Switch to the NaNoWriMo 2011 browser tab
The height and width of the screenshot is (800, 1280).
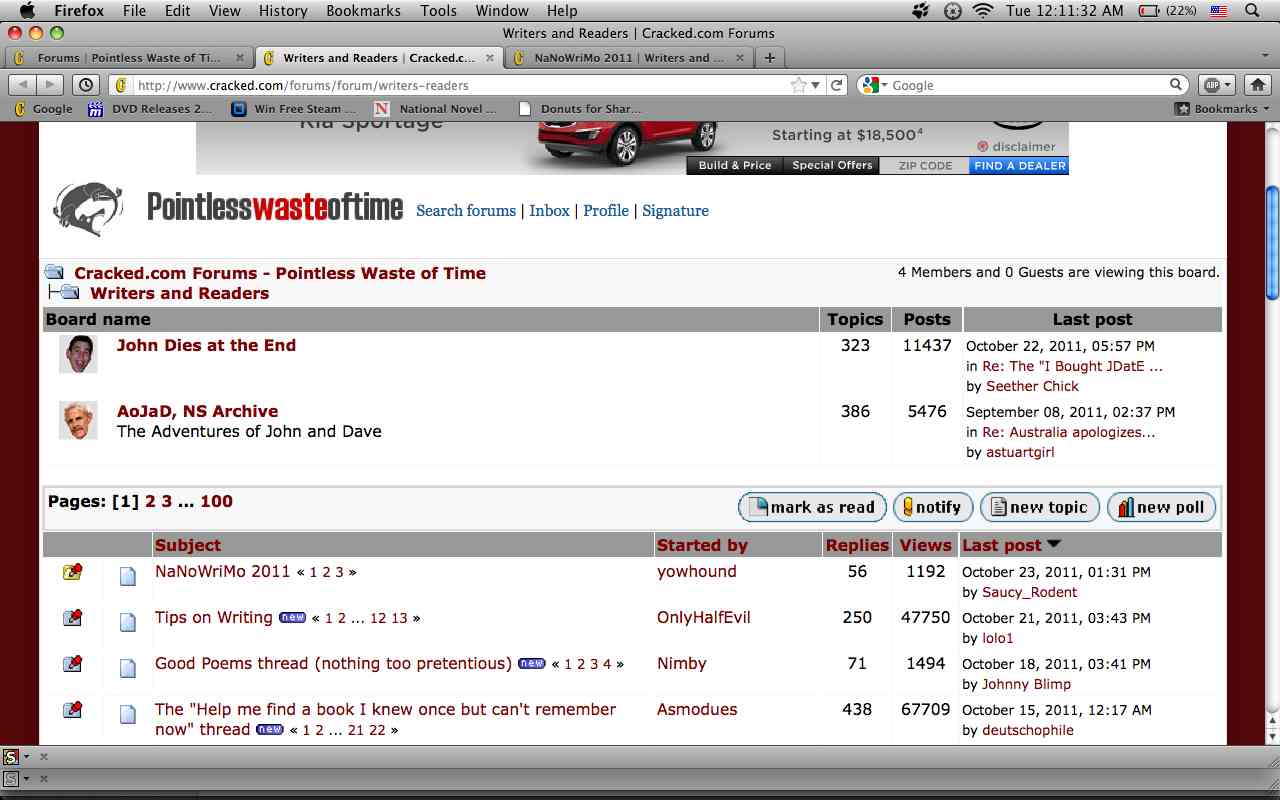630,57
